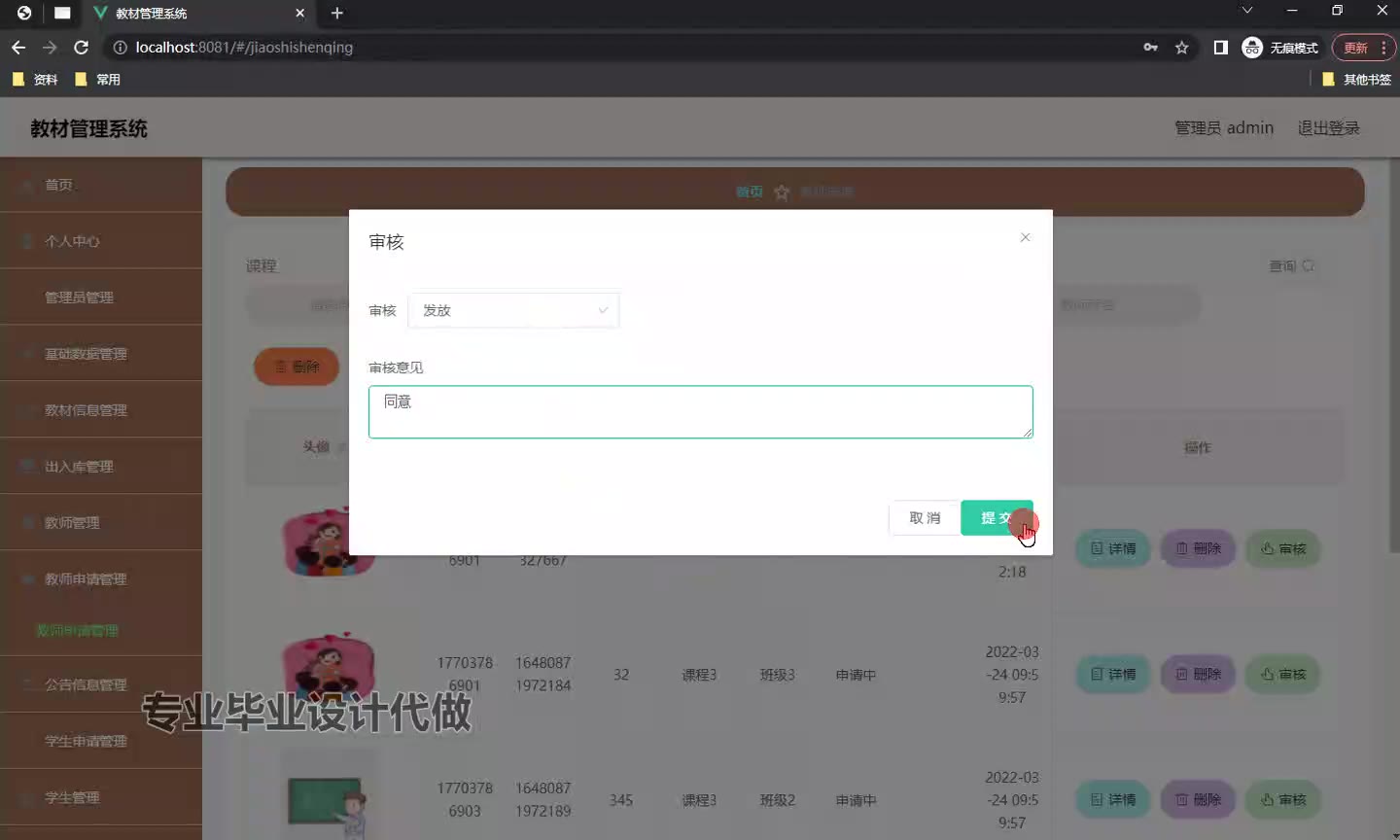Close the 审核 dialog with the X icon

pyautogui.click(x=1025, y=237)
